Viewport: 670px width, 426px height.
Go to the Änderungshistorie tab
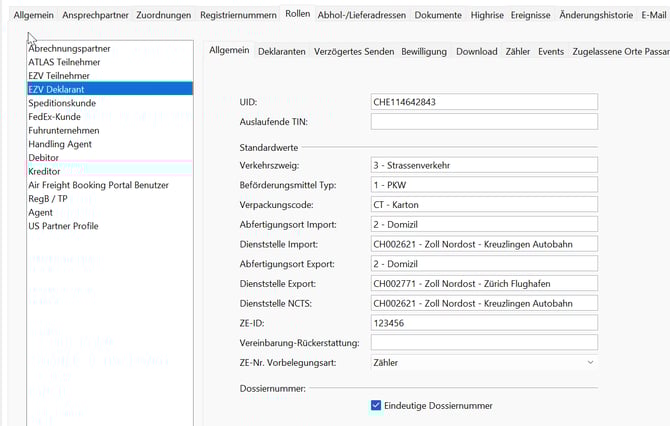coord(596,15)
